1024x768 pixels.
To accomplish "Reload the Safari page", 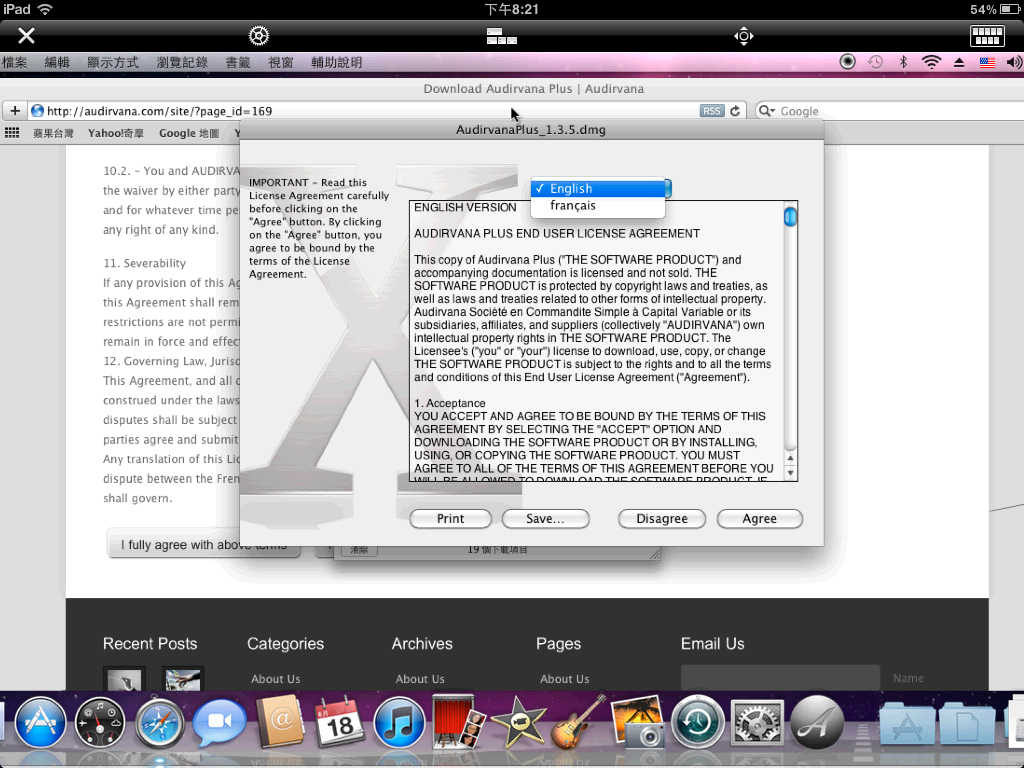I will coord(735,110).
